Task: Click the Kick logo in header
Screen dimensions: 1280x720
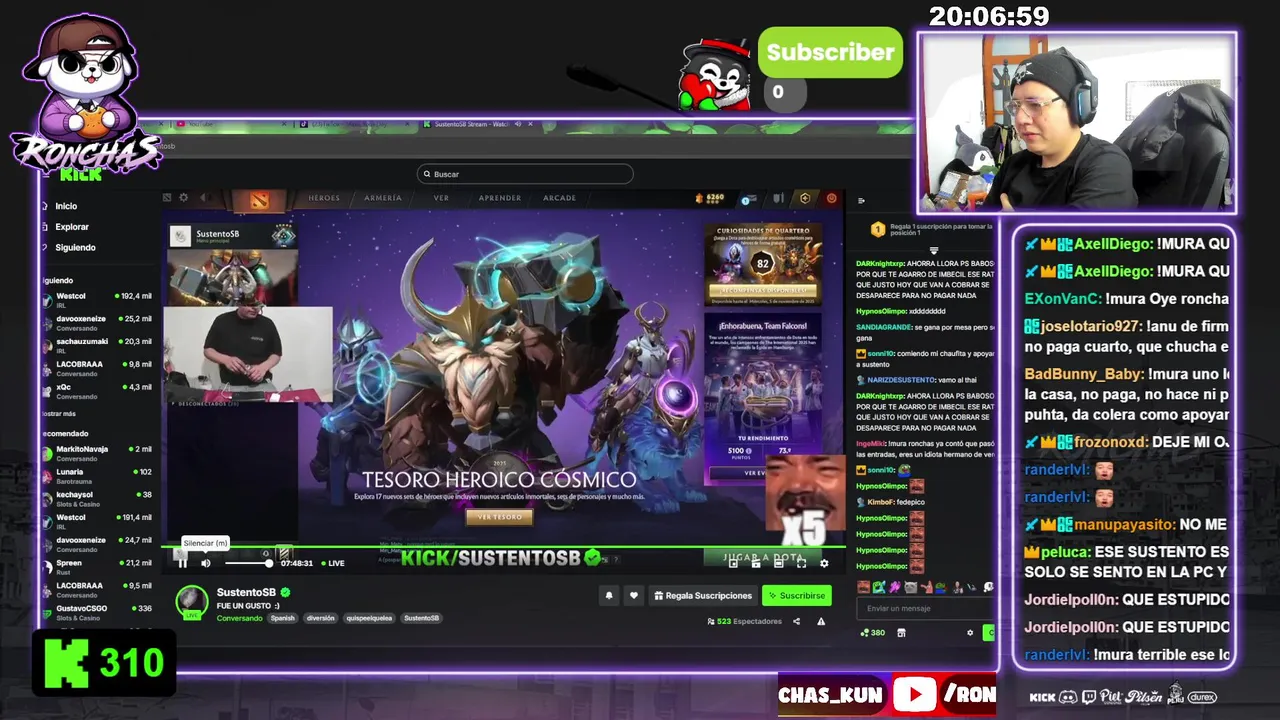Action: (x=81, y=175)
